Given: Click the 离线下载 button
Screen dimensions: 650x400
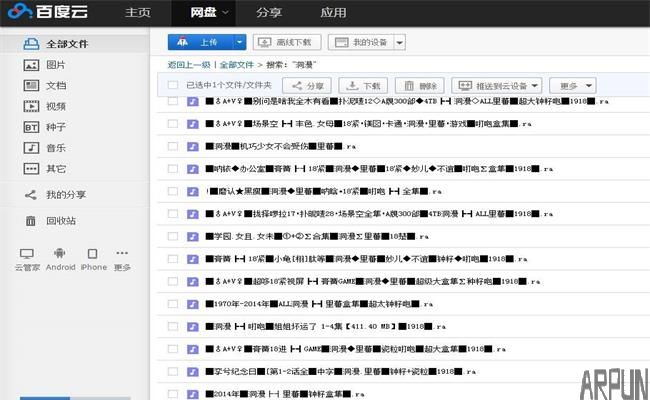Looking at the screenshot, I should [287, 42].
